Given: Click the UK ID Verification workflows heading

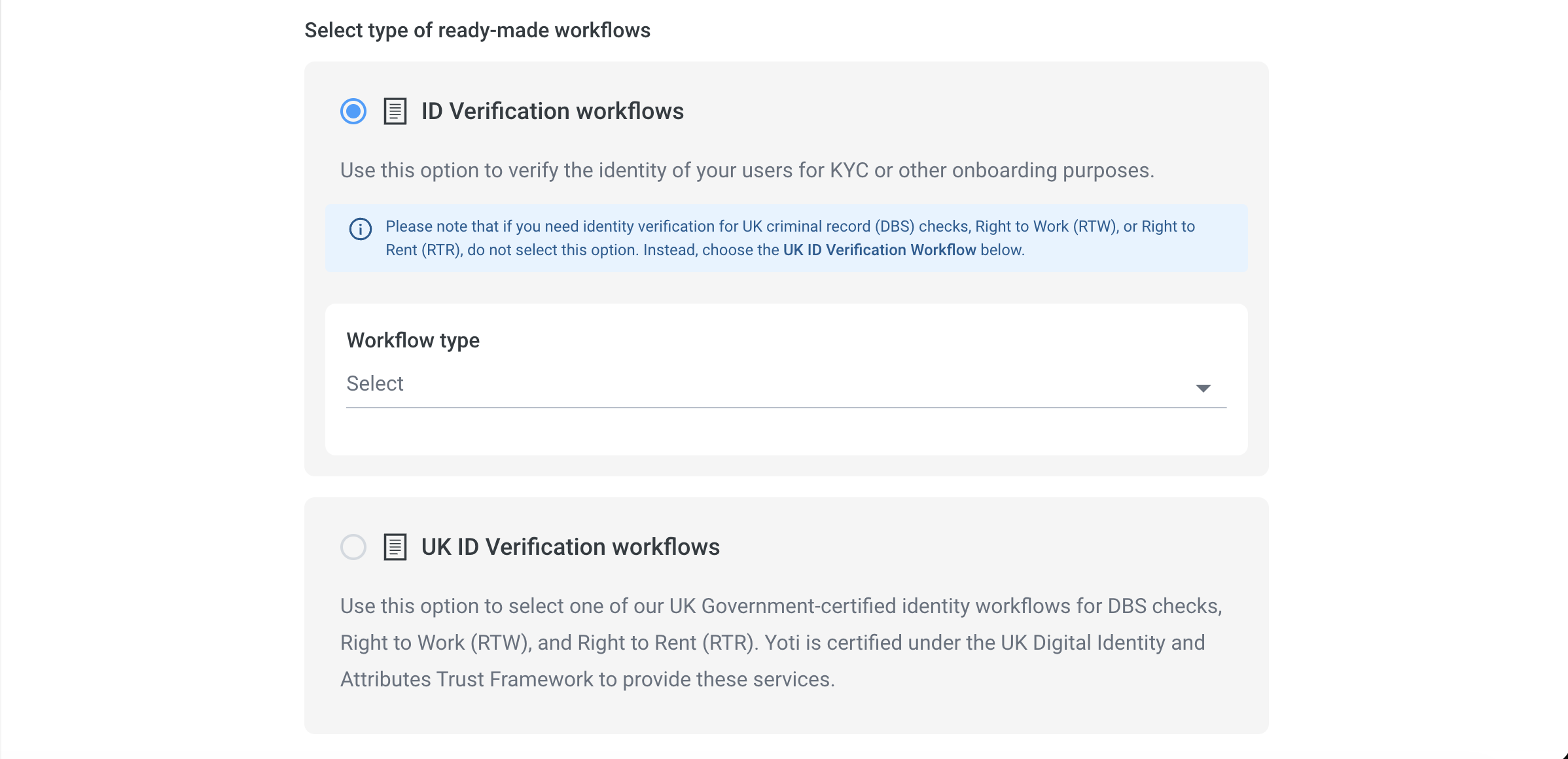Looking at the screenshot, I should 570,547.
